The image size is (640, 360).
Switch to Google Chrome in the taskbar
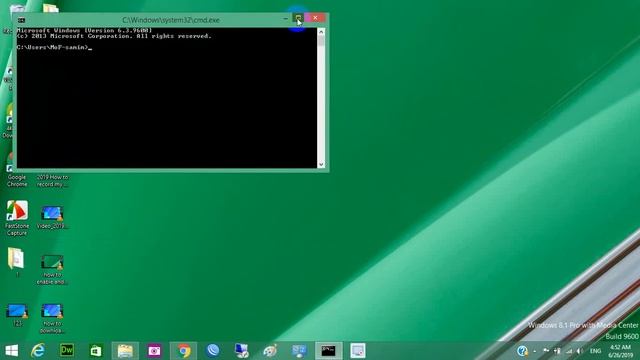pos(184,351)
